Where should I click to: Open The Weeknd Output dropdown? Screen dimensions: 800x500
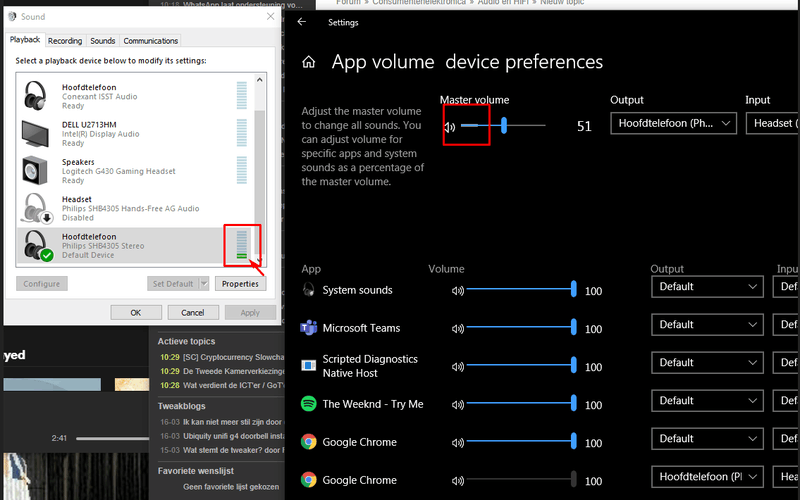pyautogui.click(x=707, y=401)
